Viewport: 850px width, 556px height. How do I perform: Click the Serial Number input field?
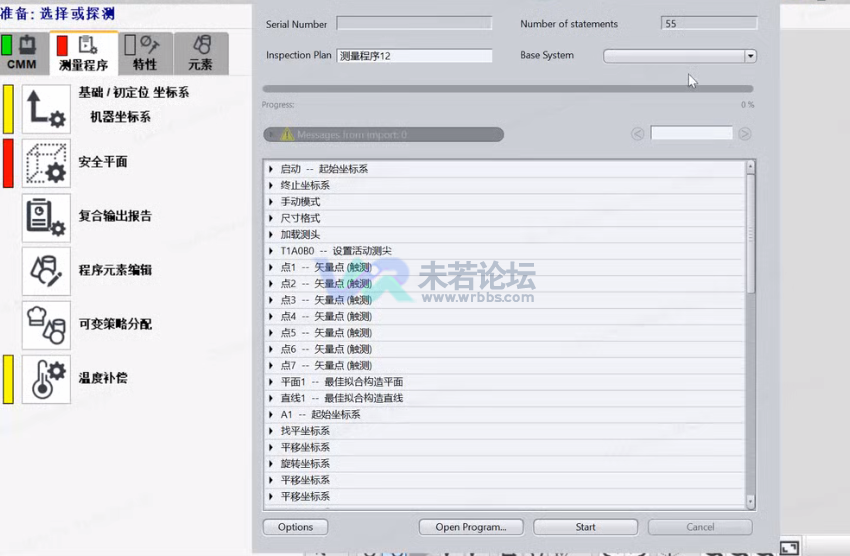coord(414,23)
